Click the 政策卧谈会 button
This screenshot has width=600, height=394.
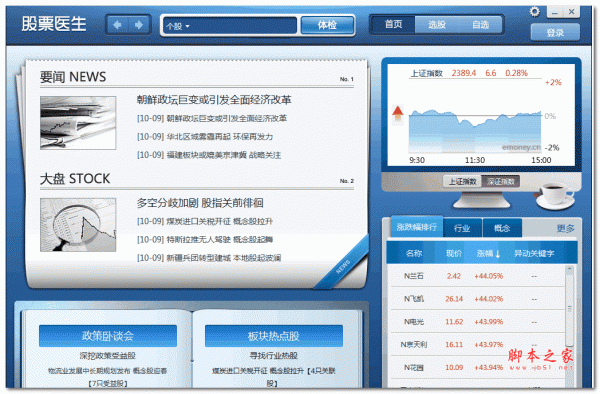(x=108, y=336)
